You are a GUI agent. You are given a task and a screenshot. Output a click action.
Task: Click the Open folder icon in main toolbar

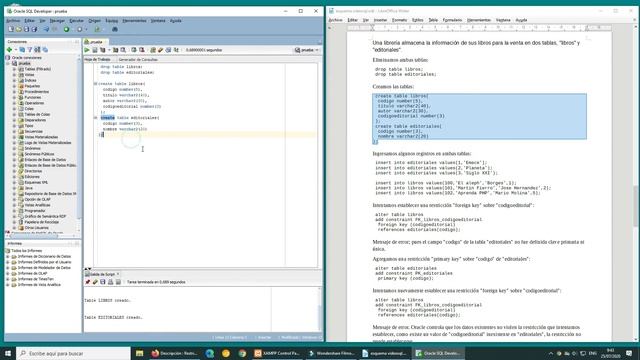pyautogui.click(x=19, y=29)
